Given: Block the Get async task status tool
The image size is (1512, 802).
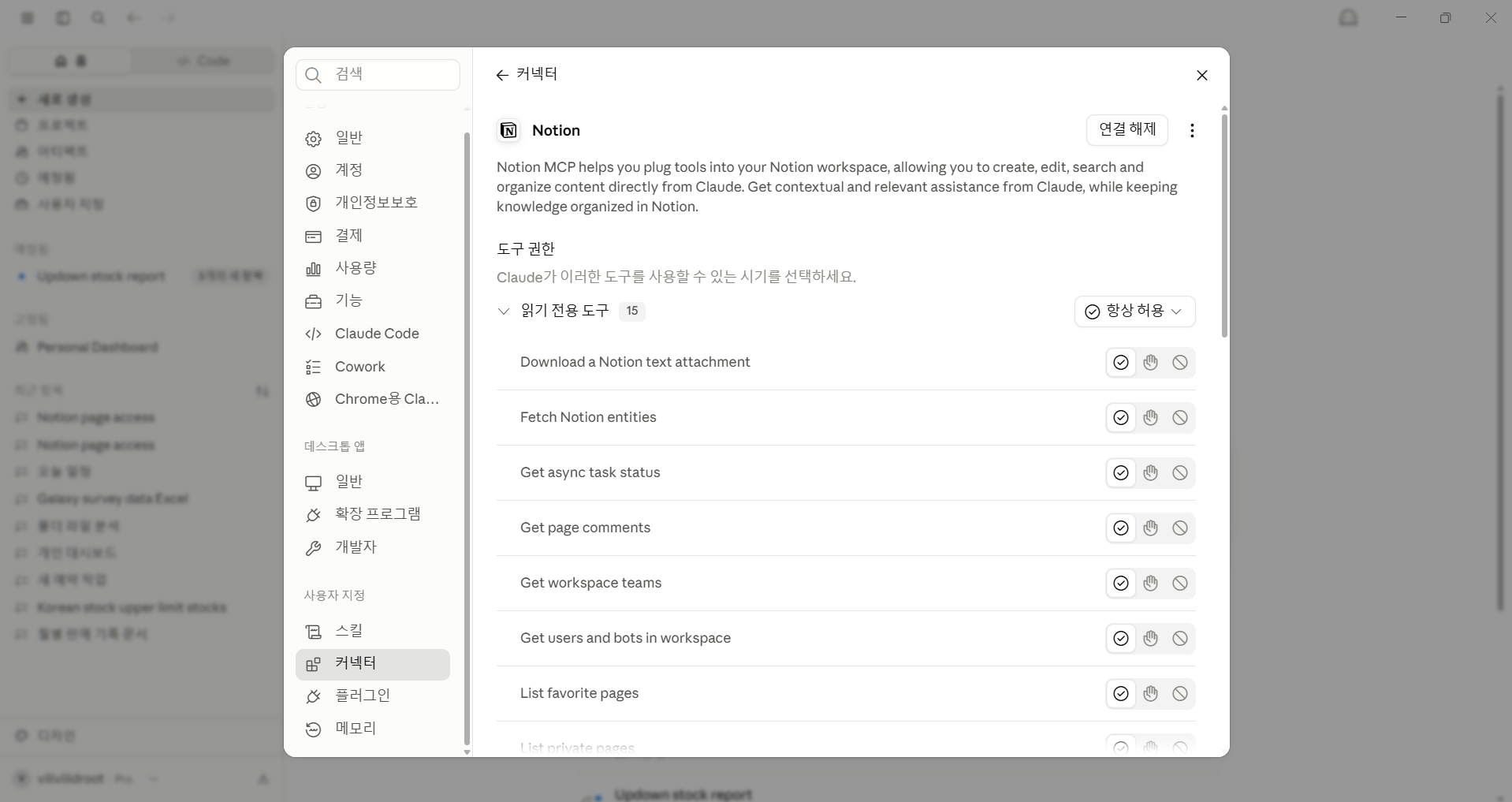Looking at the screenshot, I should [x=1180, y=473].
